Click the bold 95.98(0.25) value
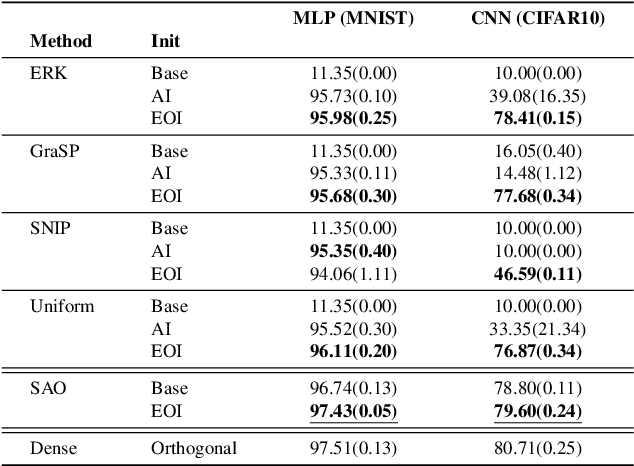 pyautogui.click(x=354, y=119)
